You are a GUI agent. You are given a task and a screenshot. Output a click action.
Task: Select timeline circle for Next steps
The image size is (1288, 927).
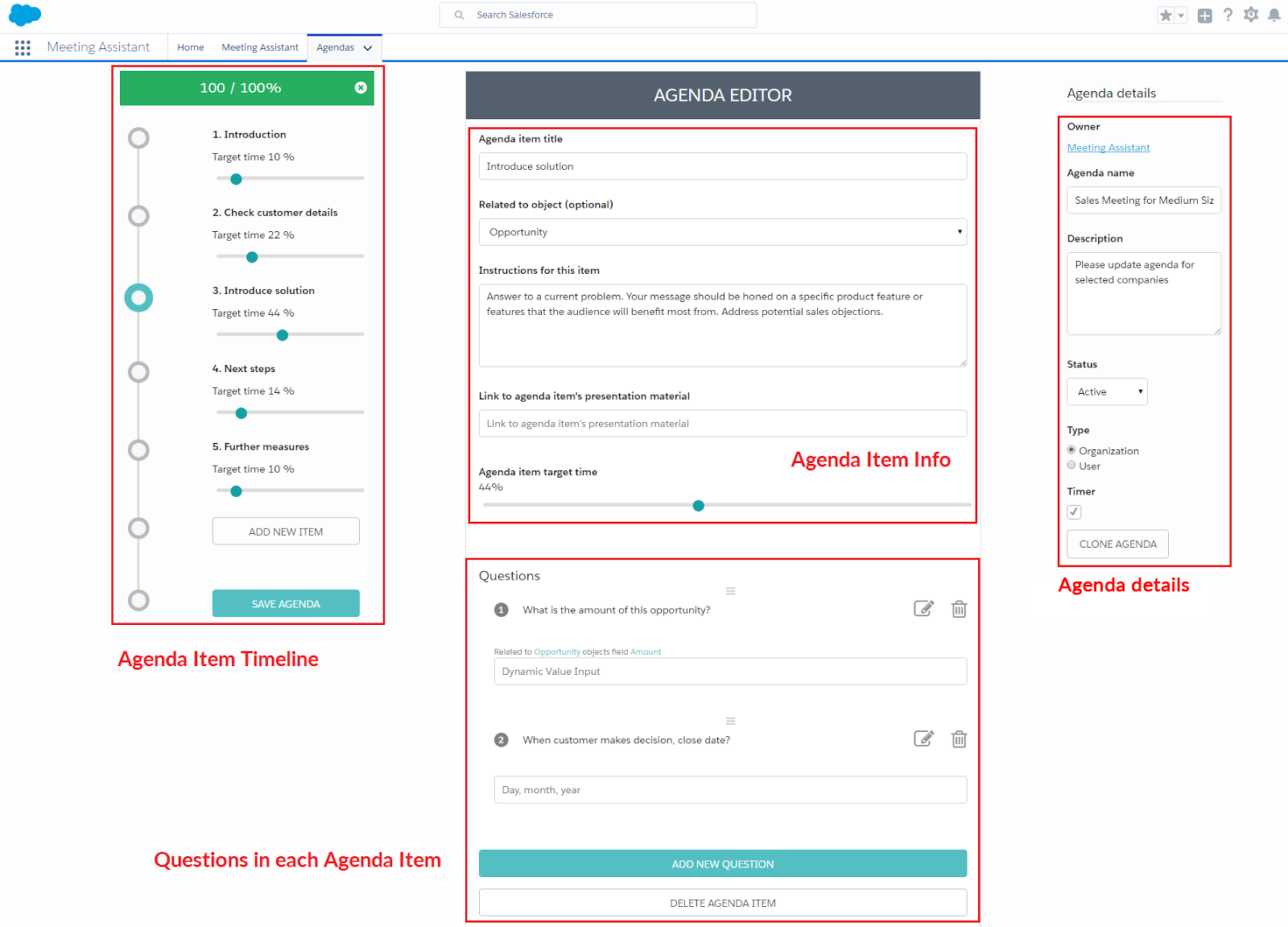(138, 372)
